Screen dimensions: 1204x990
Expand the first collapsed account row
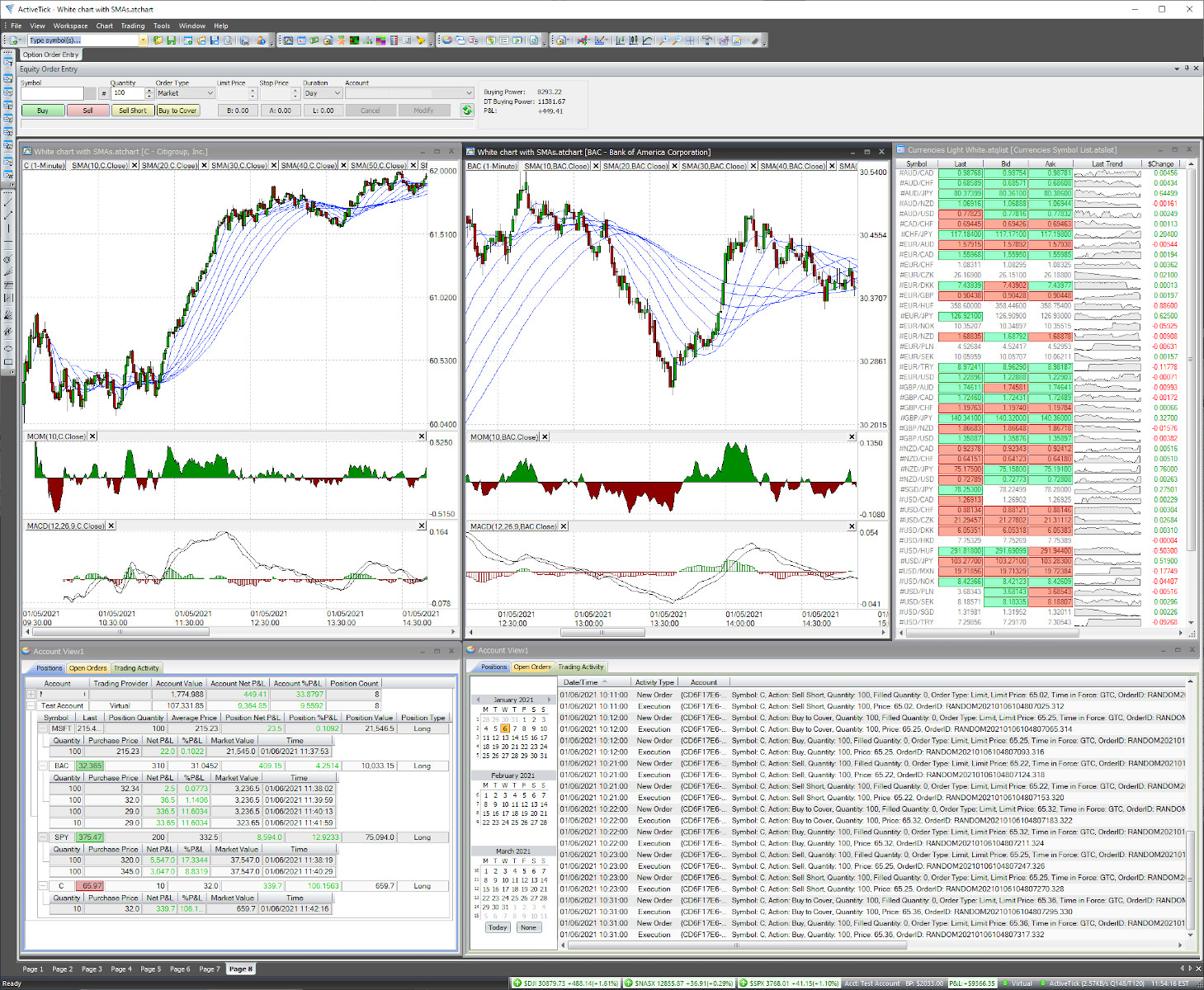point(31,694)
